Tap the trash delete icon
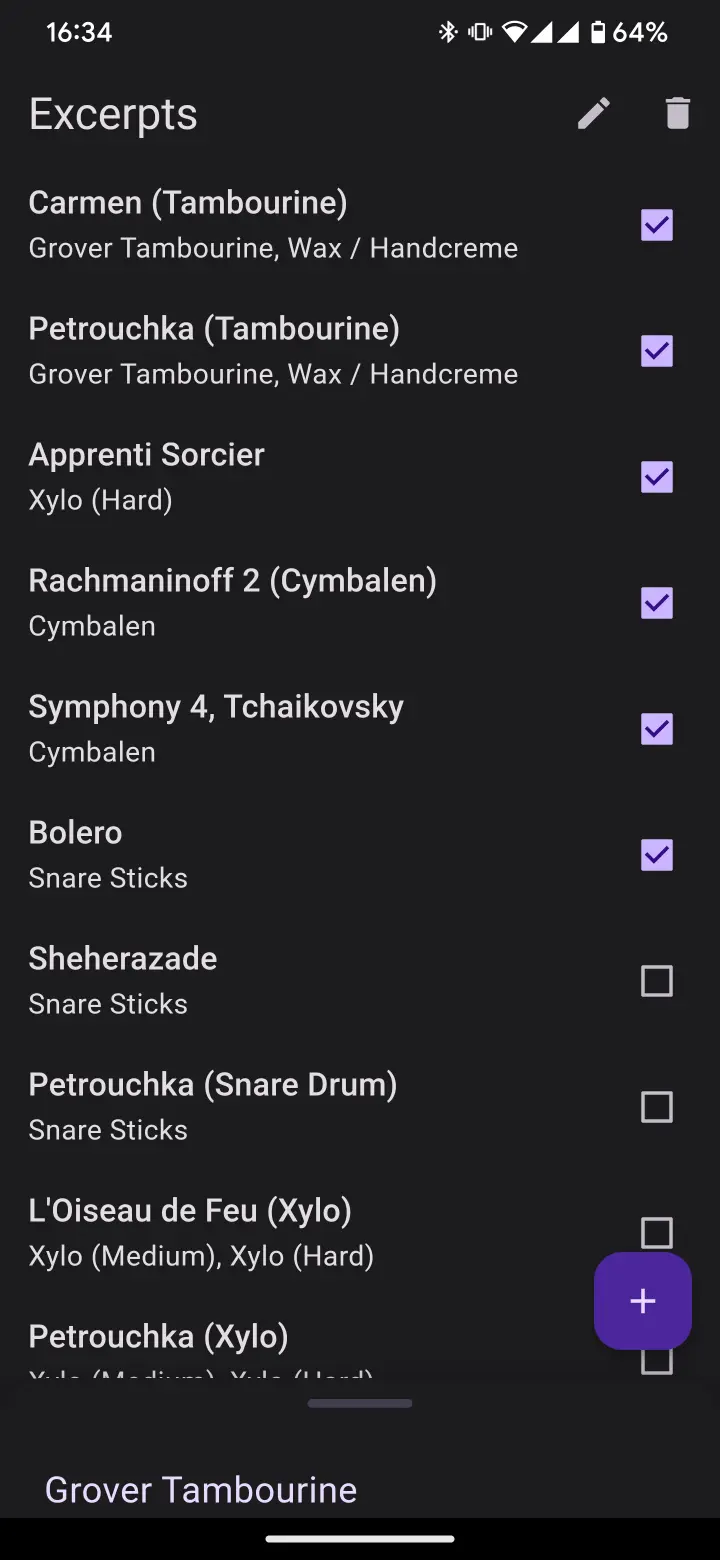This screenshot has height=1560, width=720. 677,114
